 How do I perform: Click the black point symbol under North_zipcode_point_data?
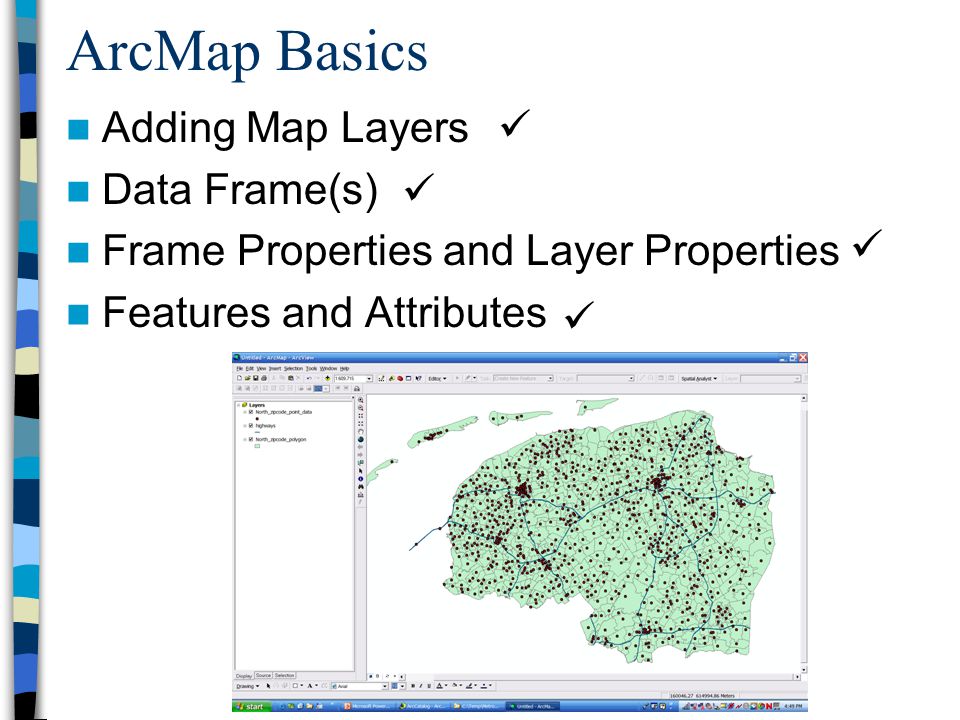tap(257, 419)
